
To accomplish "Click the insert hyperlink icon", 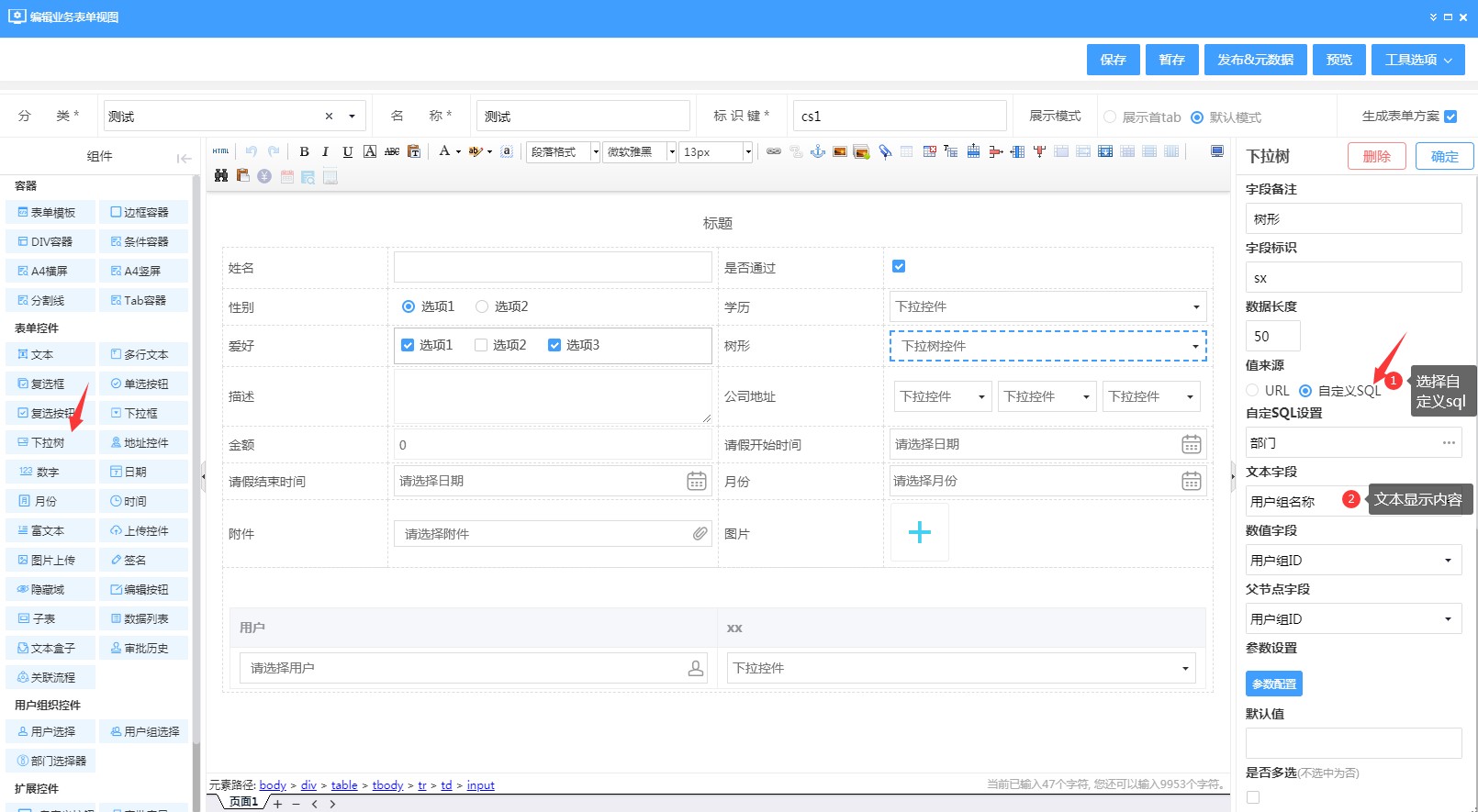I will pos(774,151).
